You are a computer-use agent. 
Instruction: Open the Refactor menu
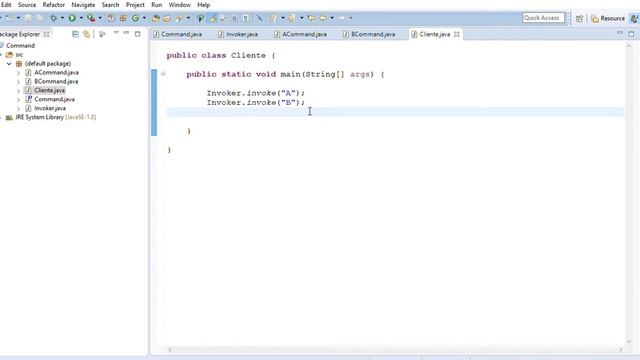click(x=53, y=5)
